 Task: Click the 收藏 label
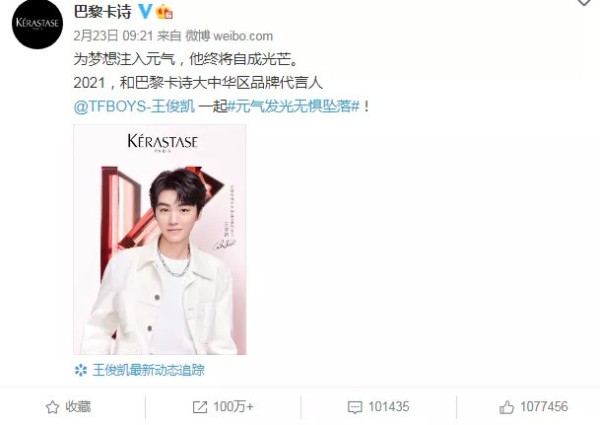pos(78,407)
